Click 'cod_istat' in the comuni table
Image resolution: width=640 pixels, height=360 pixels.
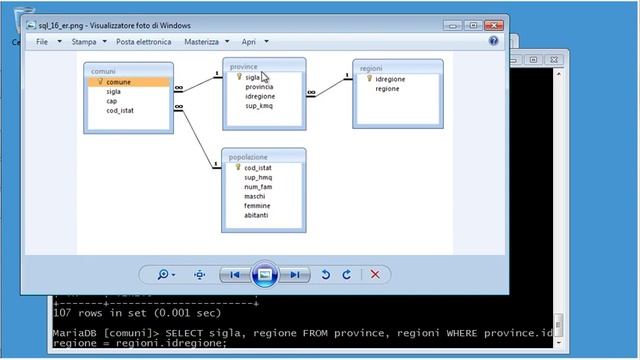pyautogui.click(x=120, y=110)
